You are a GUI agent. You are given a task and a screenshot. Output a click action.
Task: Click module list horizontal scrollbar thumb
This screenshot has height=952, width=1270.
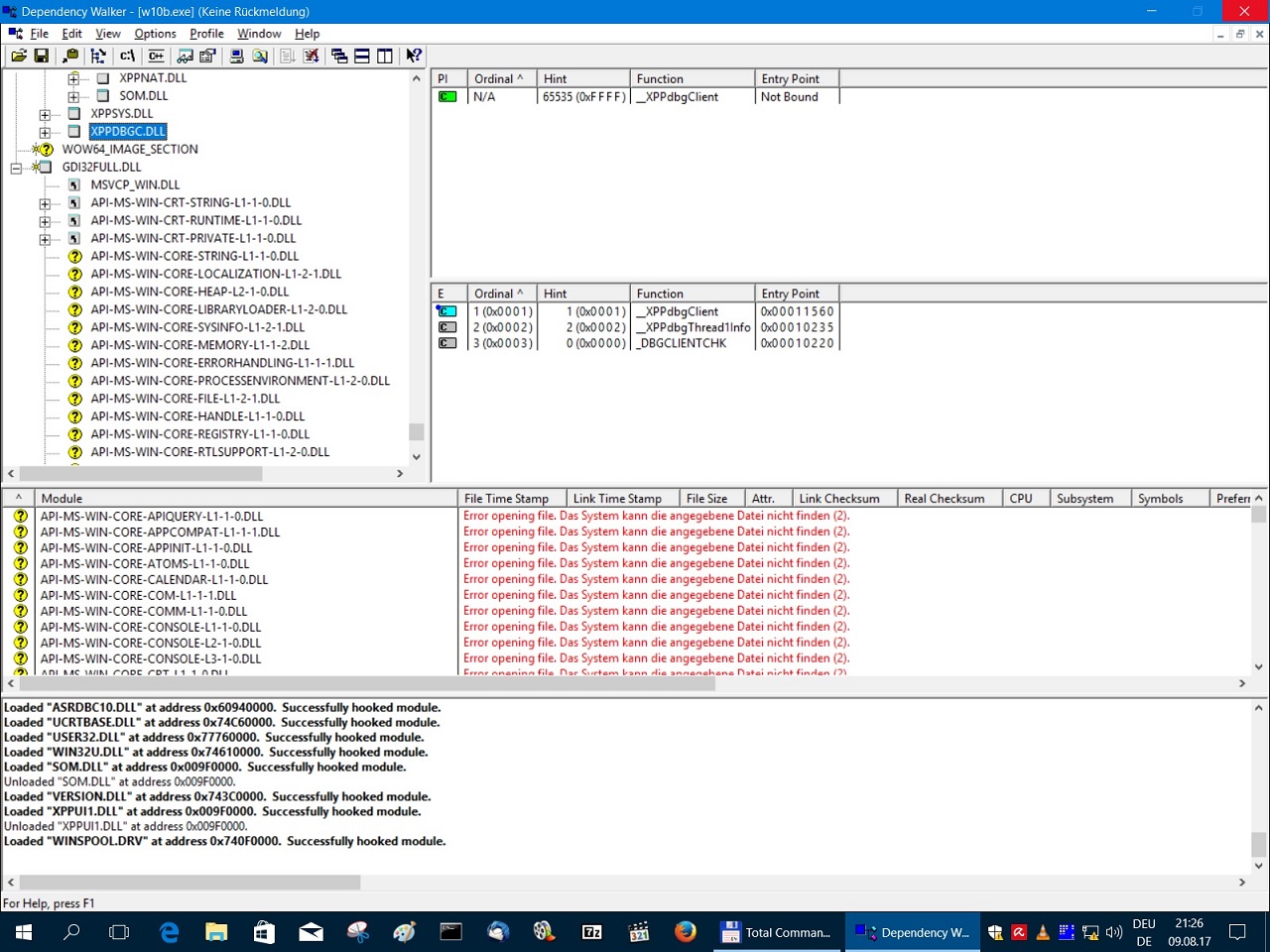click(x=367, y=684)
